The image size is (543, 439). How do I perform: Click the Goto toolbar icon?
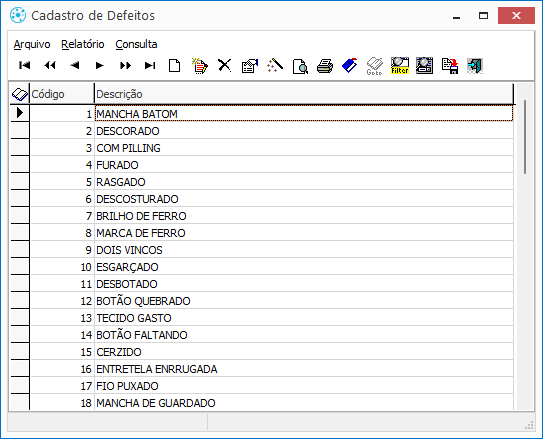tap(374, 66)
